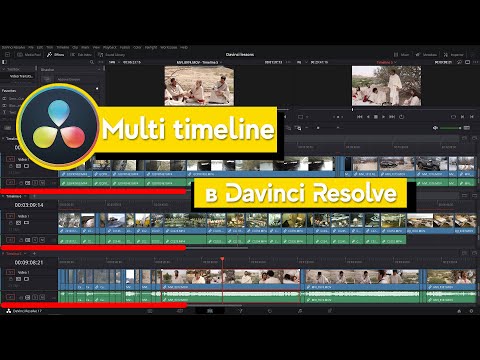Play reverse in timeline viewer

tap(368, 117)
